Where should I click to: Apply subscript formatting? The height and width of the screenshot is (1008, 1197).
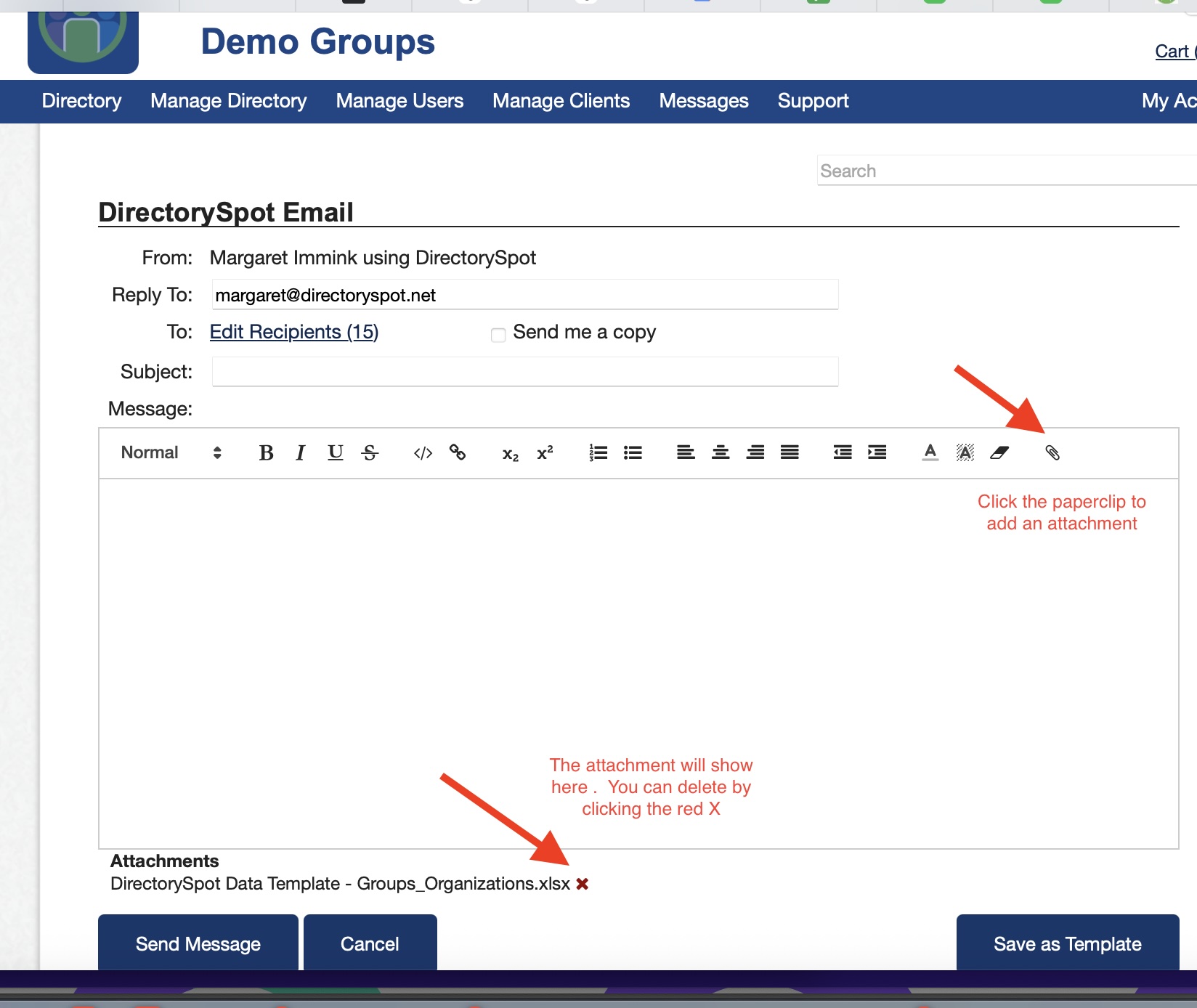pyautogui.click(x=511, y=455)
